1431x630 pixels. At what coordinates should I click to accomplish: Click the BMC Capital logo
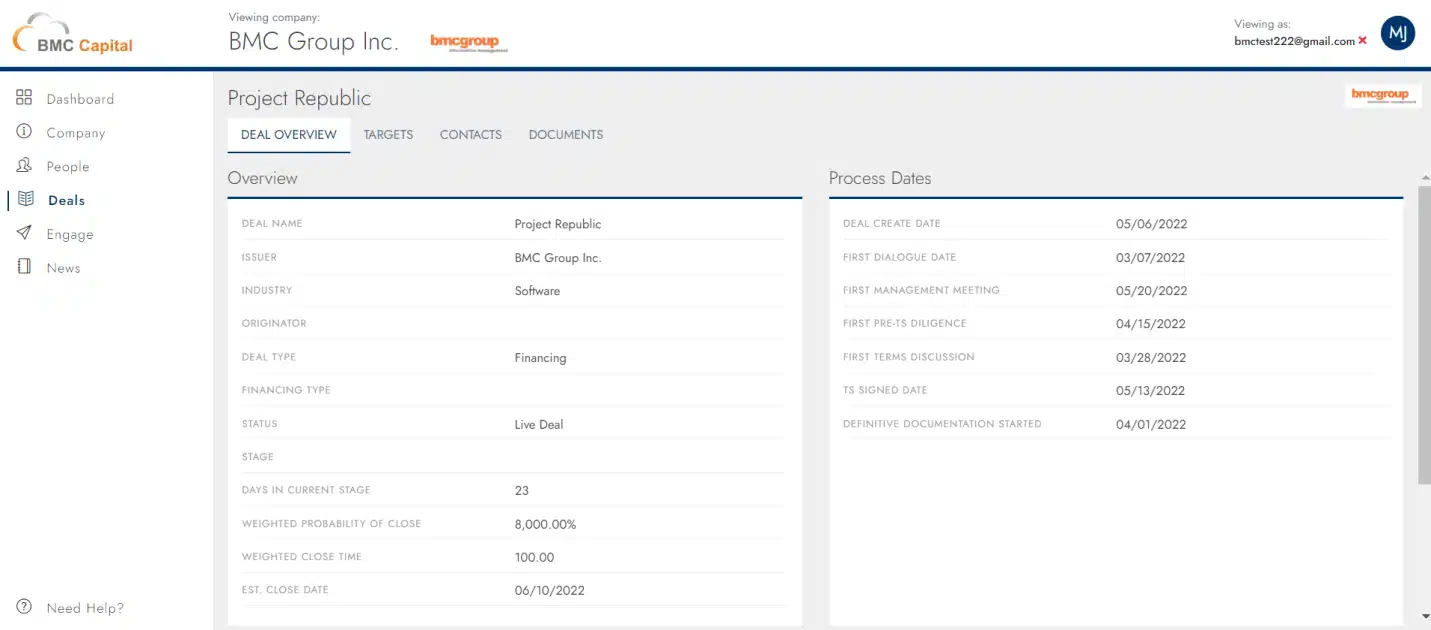click(x=72, y=34)
